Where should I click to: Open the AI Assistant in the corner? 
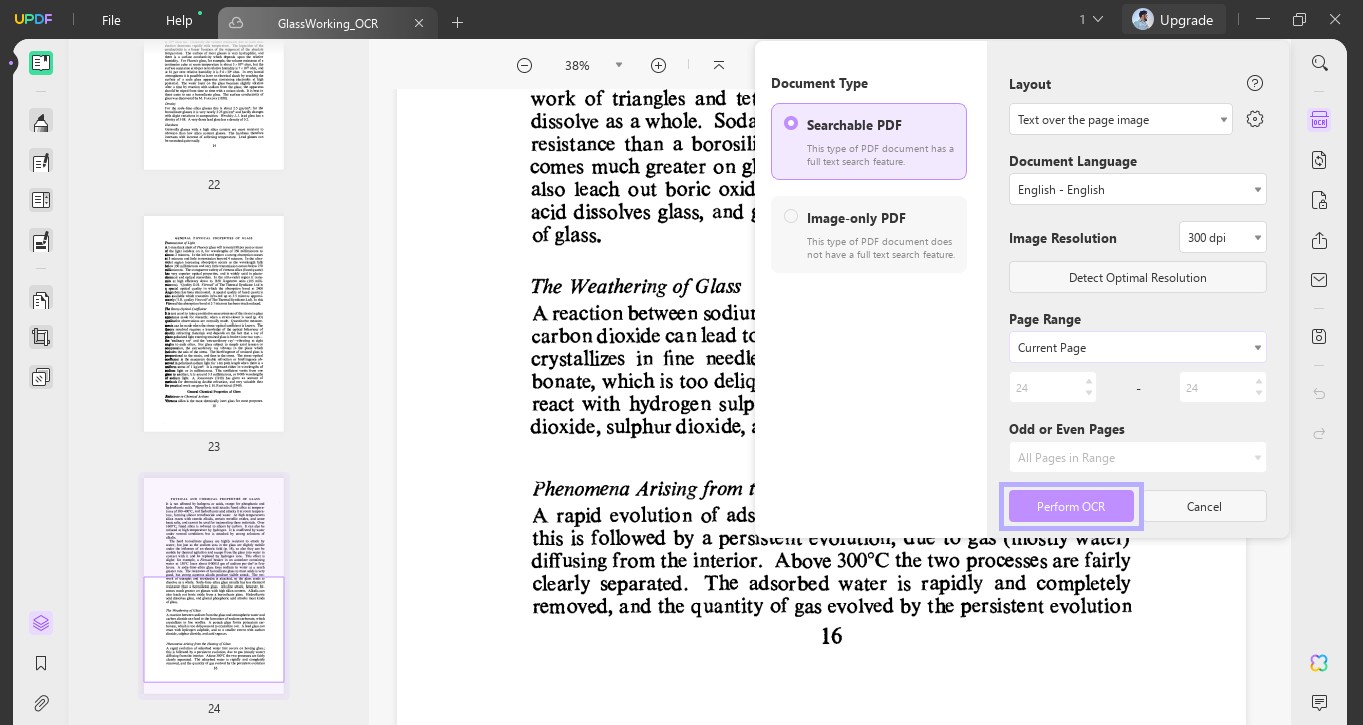(x=1319, y=663)
